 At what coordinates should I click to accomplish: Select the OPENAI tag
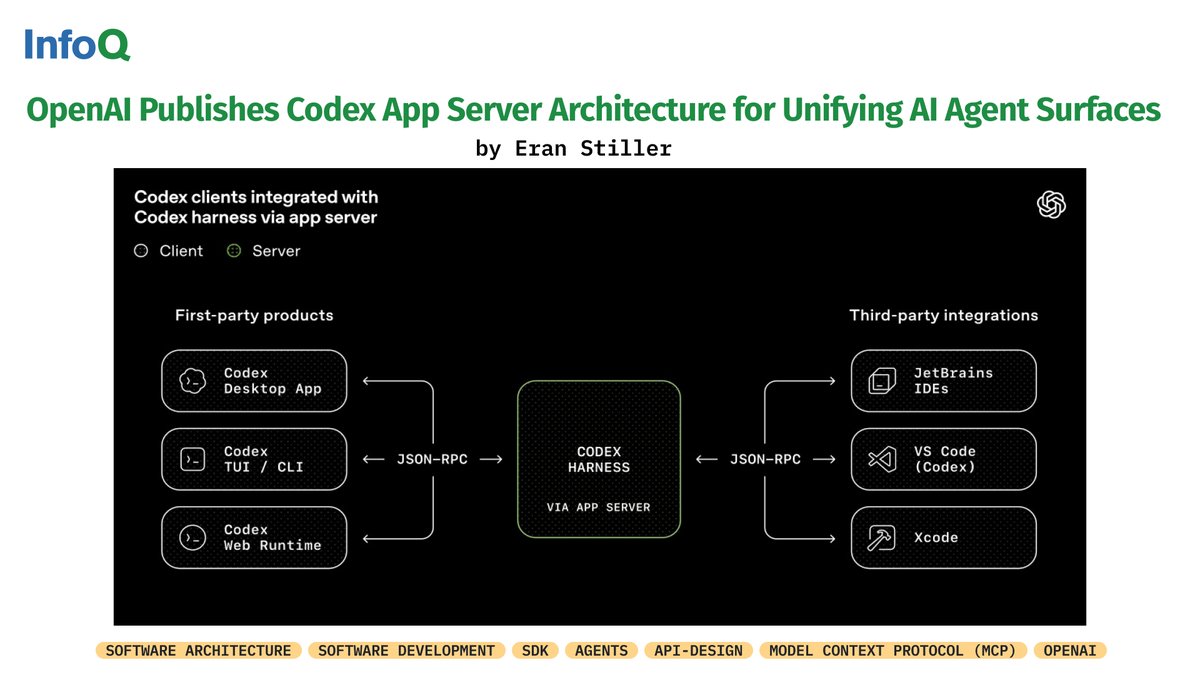[x=1070, y=650]
